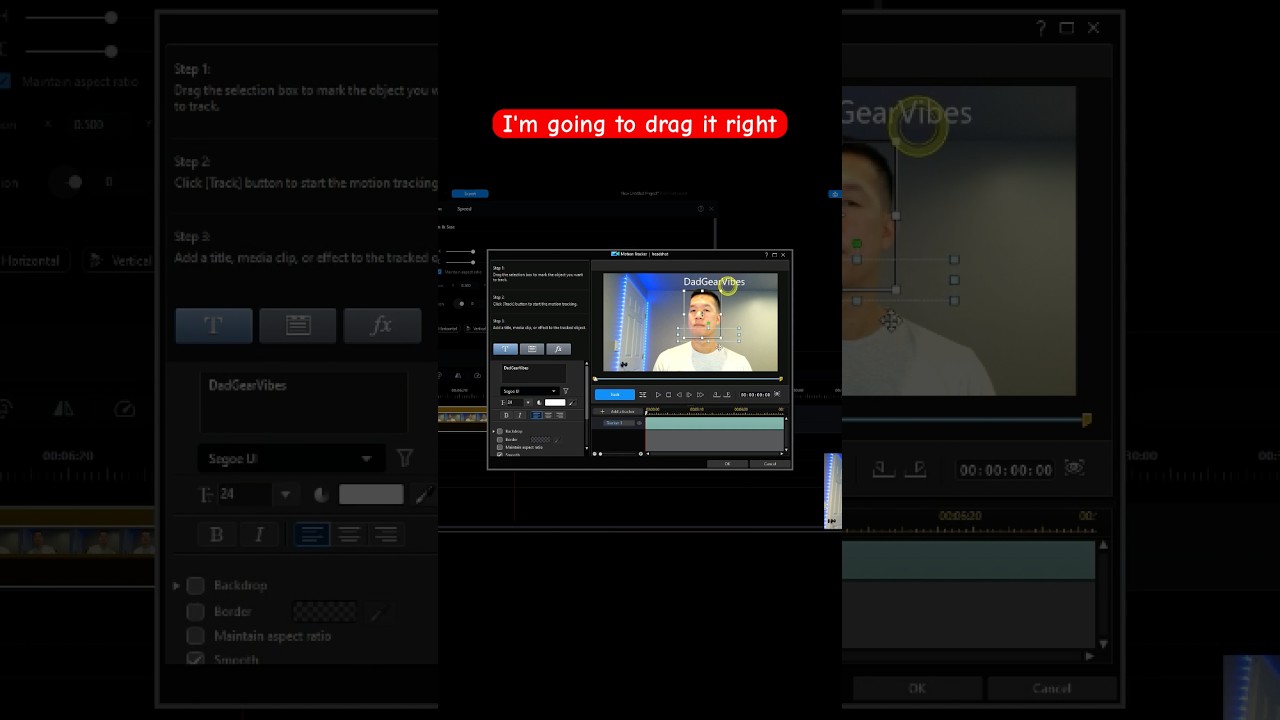Click the help question mark in small dialog
The image size is (1280, 720).
coord(766,255)
